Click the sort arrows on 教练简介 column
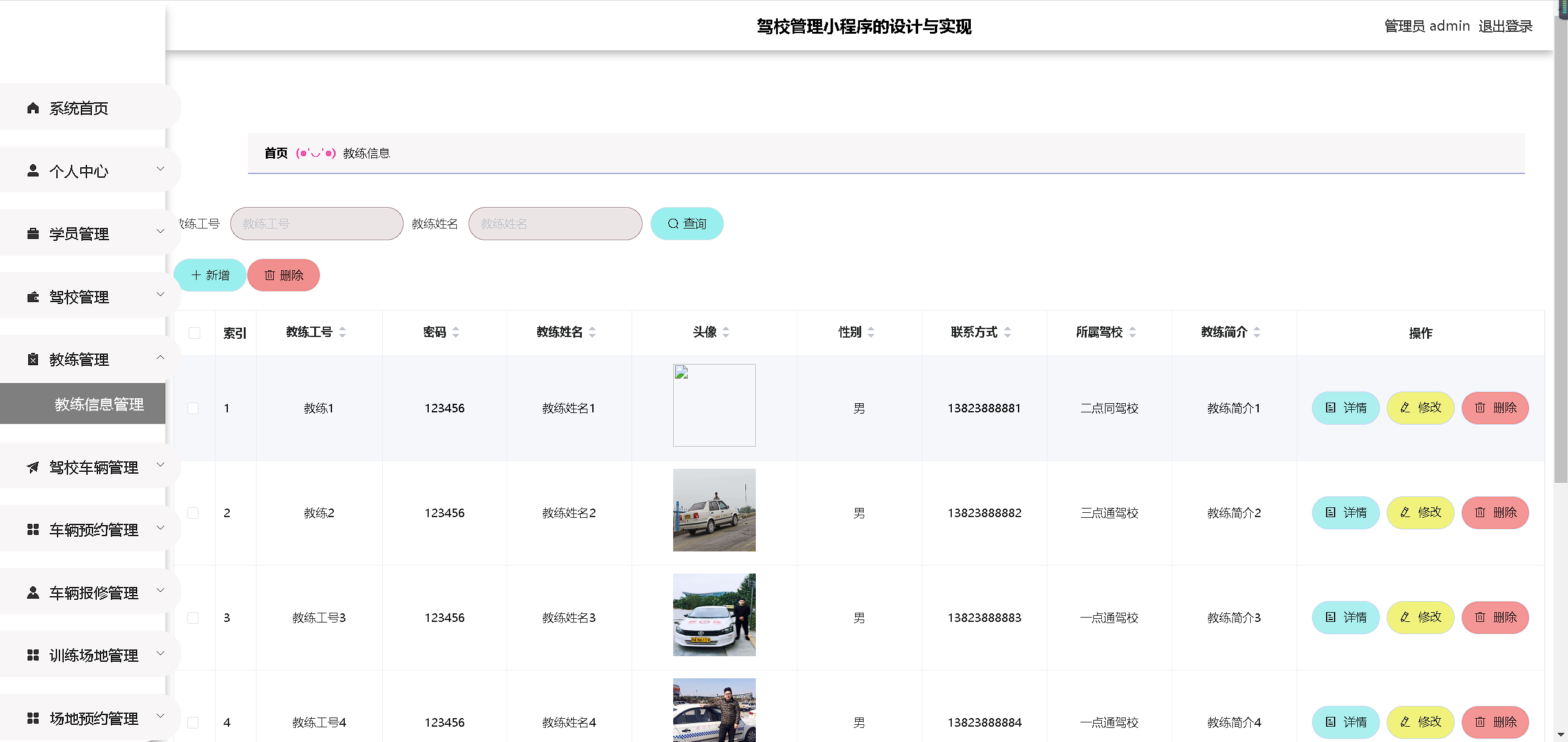The width and height of the screenshot is (1568, 742). [1257, 332]
